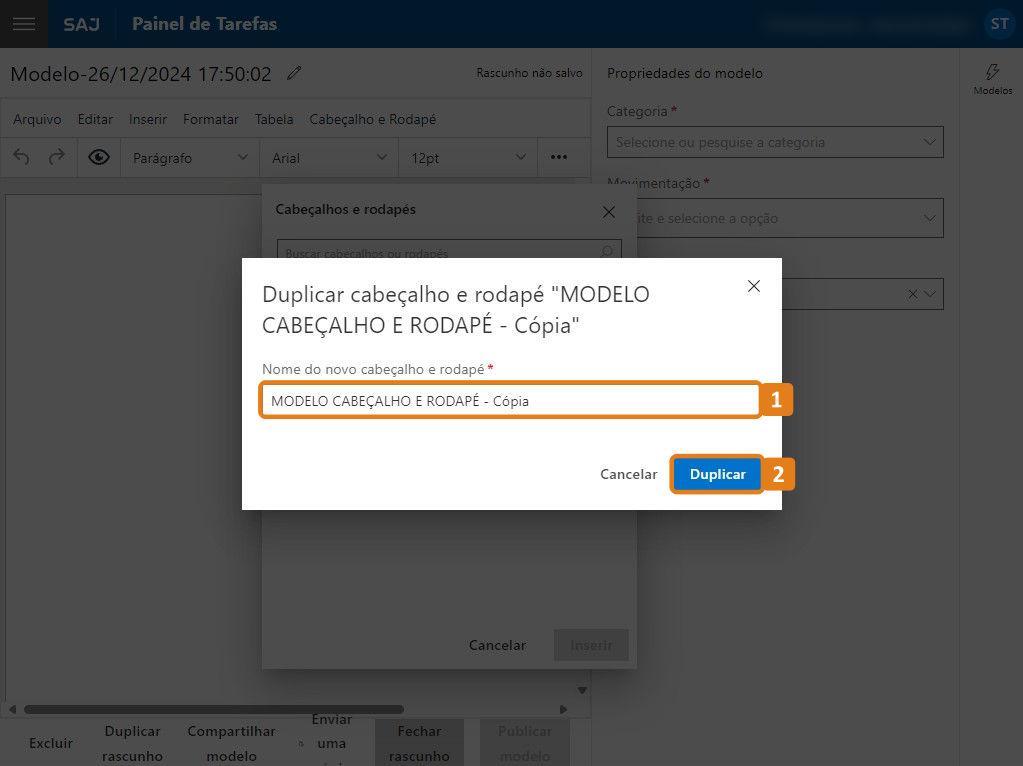Click the ST user avatar
This screenshot has width=1023, height=766.
pos(998,23)
